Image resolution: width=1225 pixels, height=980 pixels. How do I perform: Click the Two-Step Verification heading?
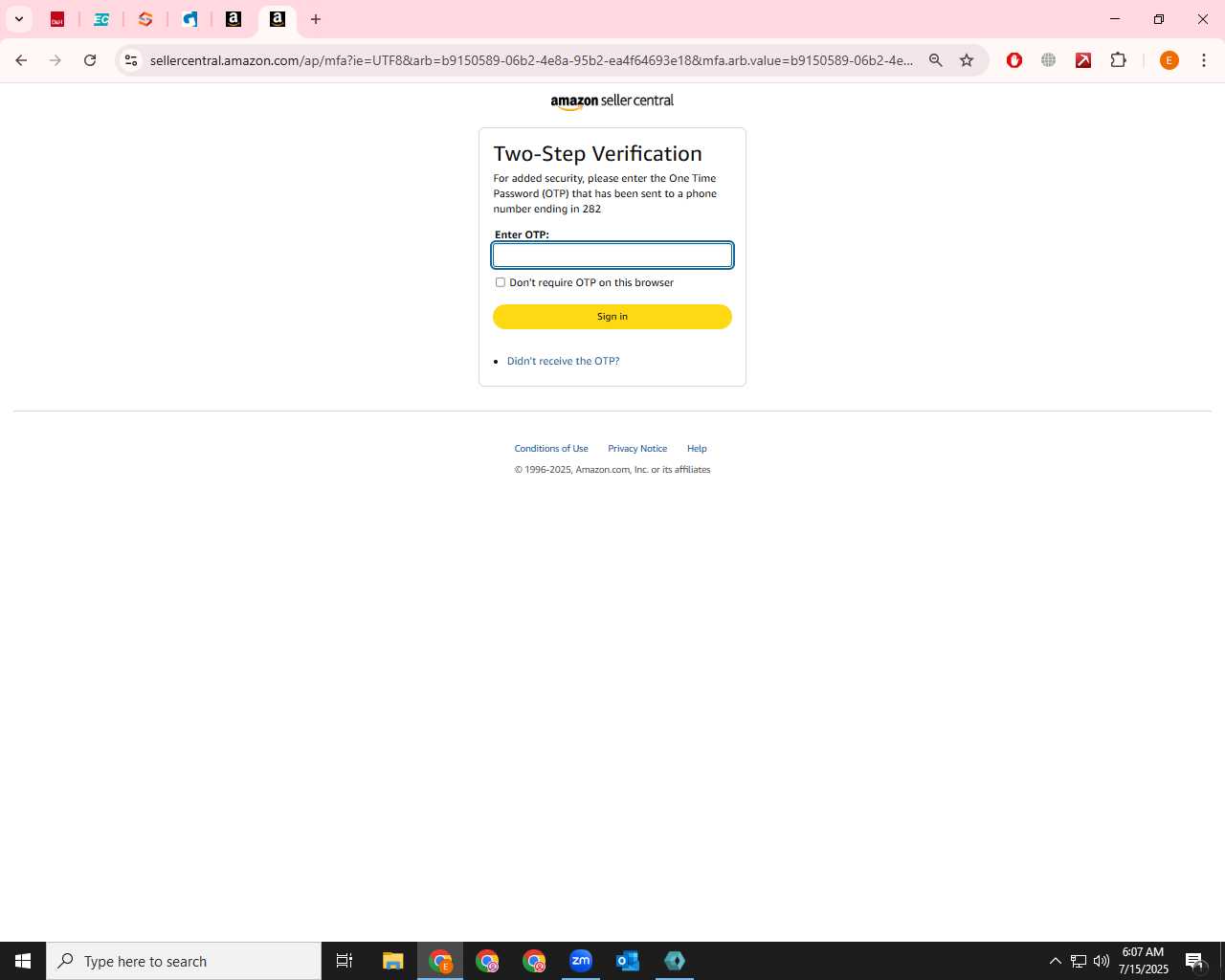pyautogui.click(x=597, y=154)
